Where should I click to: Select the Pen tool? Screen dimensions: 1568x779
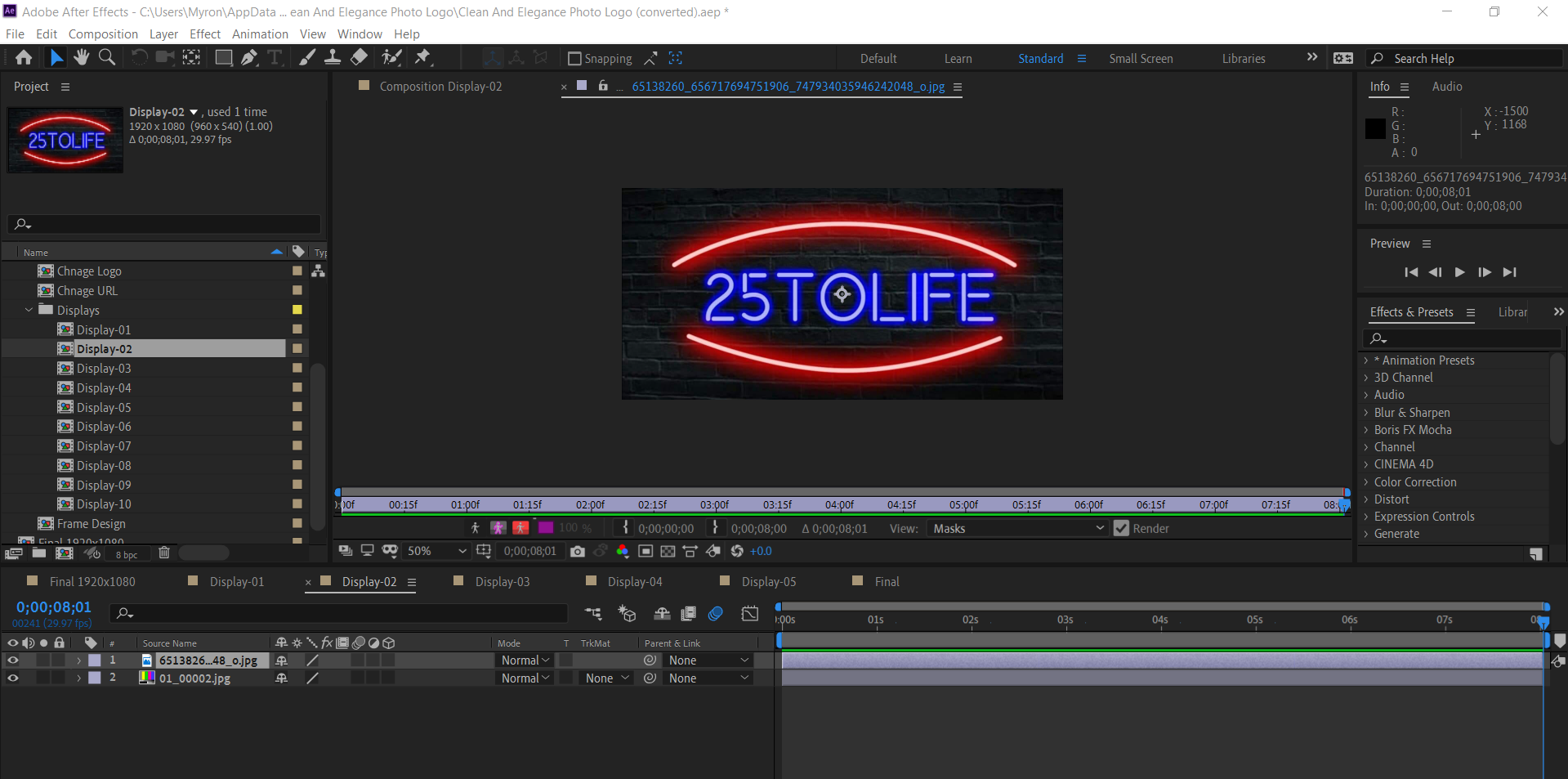pyautogui.click(x=249, y=57)
